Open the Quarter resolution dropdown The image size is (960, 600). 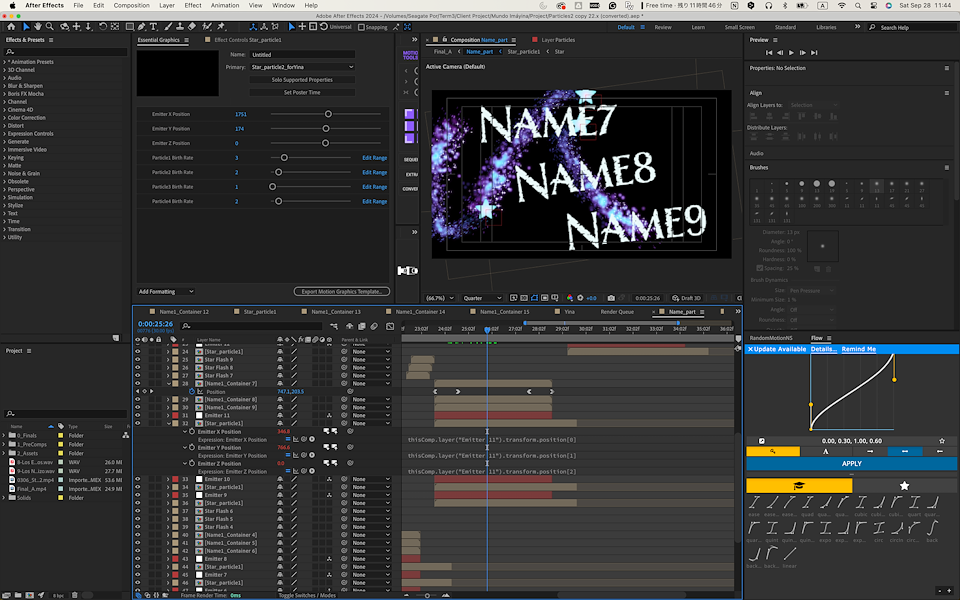(483, 298)
